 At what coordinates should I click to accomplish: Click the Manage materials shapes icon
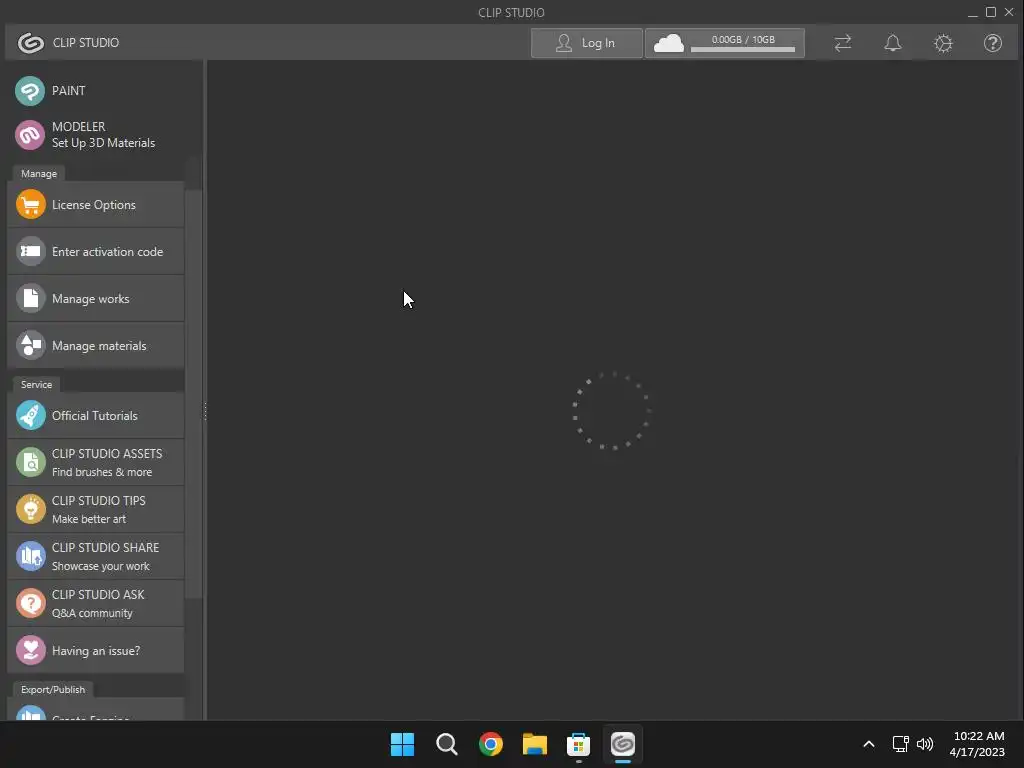pos(30,345)
